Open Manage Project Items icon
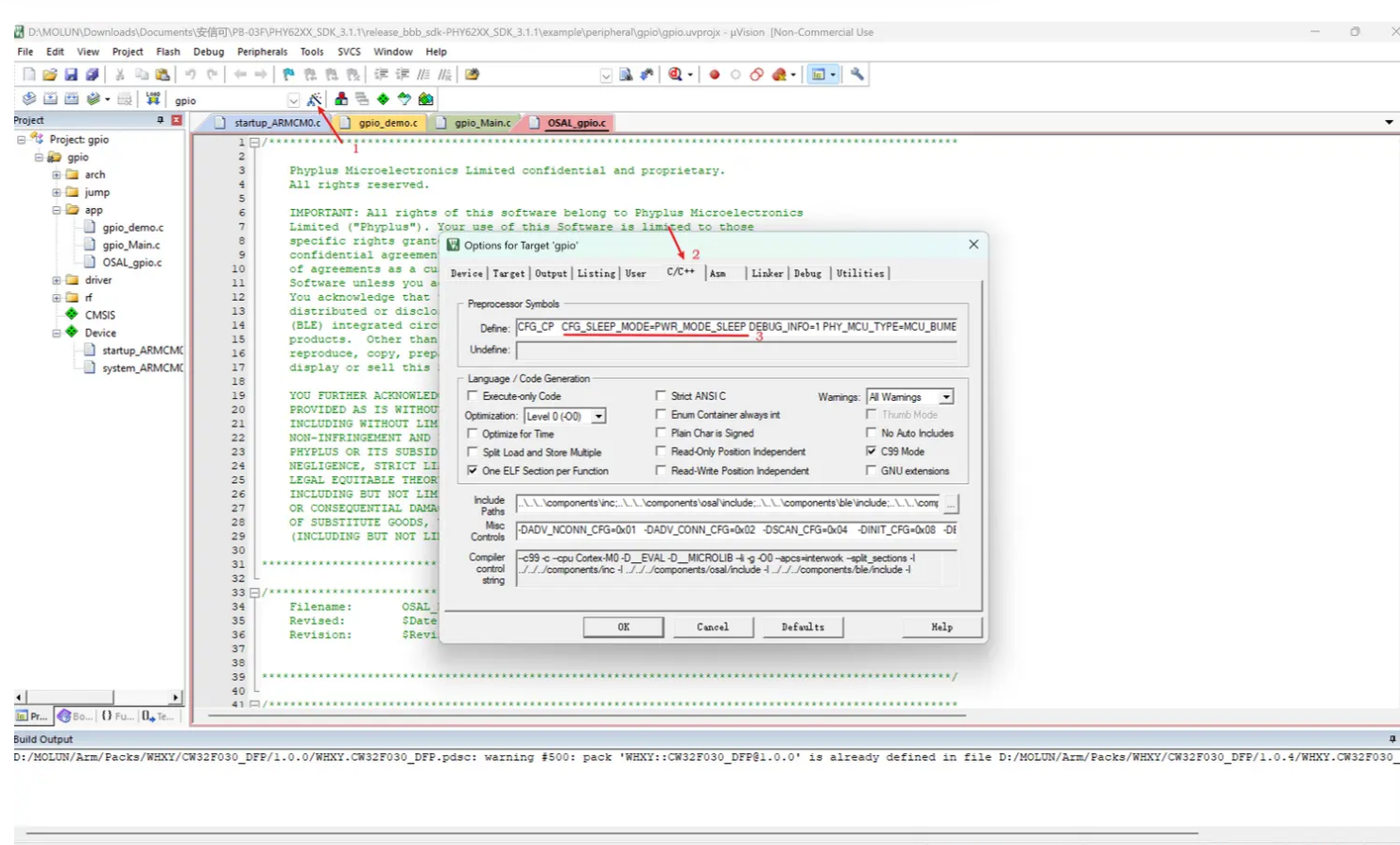 point(341,99)
